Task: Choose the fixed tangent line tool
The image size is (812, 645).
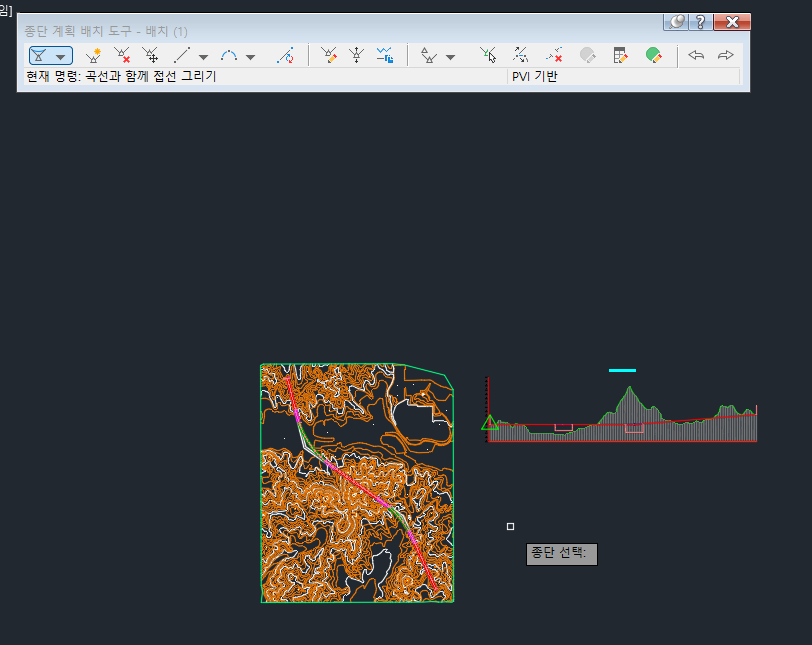Action: pos(182,56)
